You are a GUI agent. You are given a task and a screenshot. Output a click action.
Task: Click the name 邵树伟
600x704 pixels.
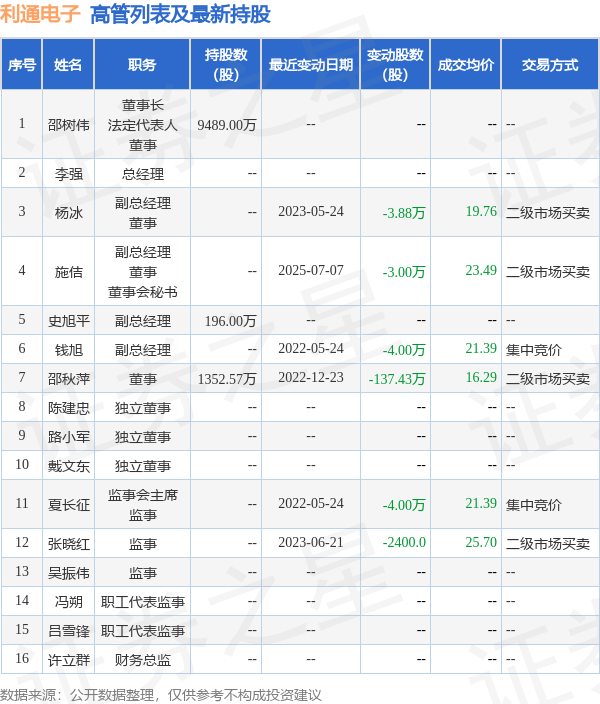[69, 125]
